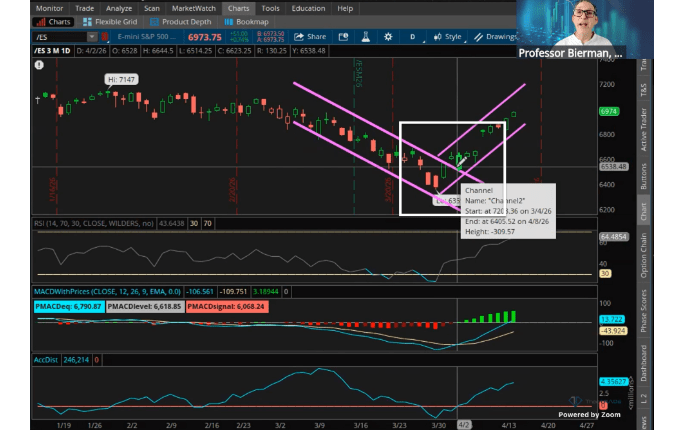The image size is (673, 434).
Task: Click the Share button
Action: tap(310, 37)
